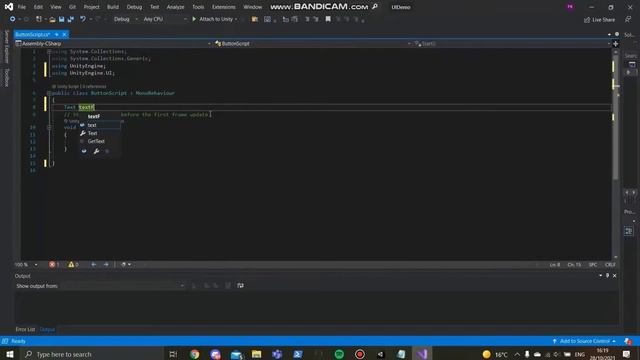Click the Windows Start button

pos(10,354)
